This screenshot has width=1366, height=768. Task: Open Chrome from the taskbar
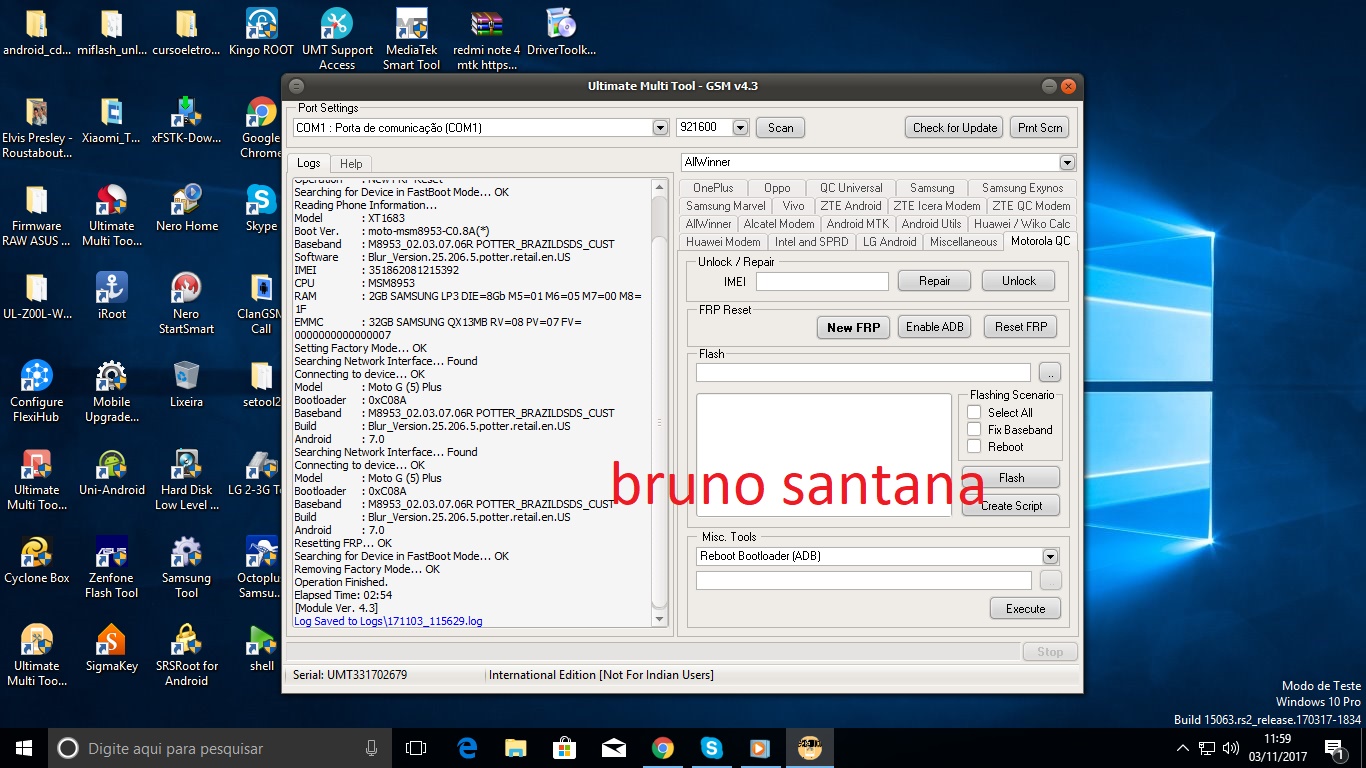pos(662,748)
